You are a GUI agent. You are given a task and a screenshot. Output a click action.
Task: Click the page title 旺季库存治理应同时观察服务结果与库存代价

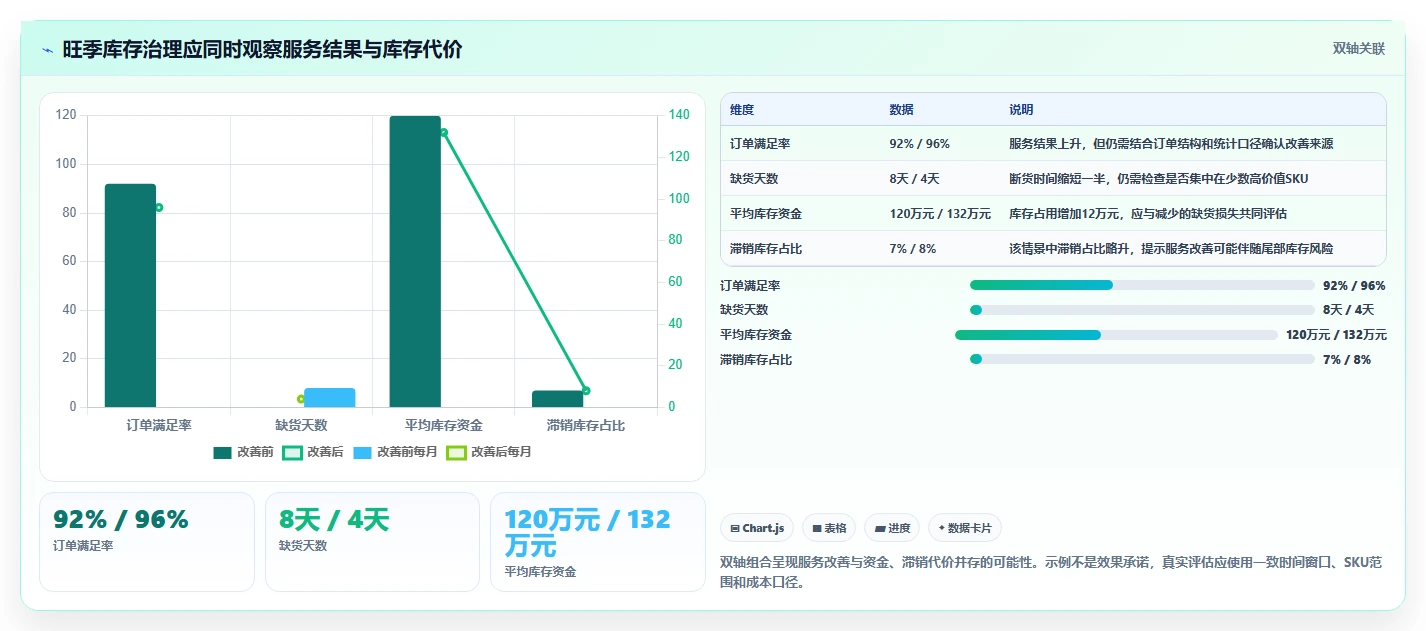point(262,50)
